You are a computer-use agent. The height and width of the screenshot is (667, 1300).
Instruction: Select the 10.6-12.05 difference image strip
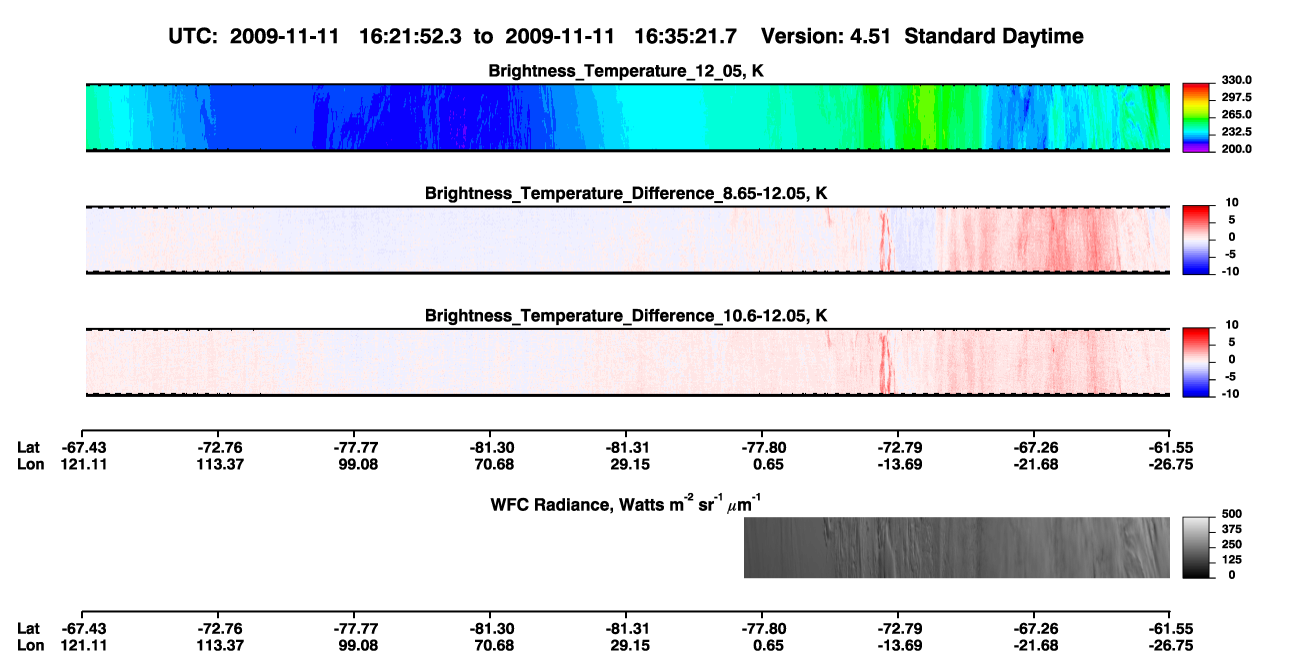point(628,361)
